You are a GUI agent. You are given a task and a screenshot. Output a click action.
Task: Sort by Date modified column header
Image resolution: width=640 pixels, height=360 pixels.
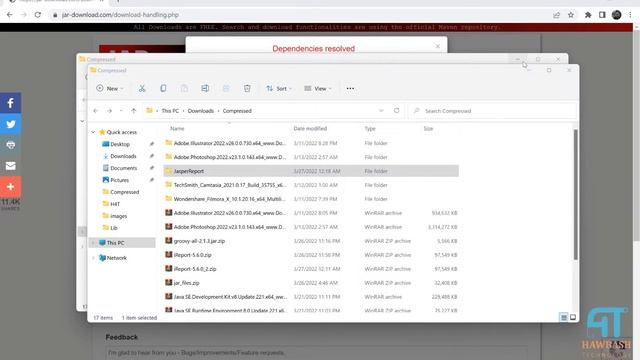click(x=310, y=128)
